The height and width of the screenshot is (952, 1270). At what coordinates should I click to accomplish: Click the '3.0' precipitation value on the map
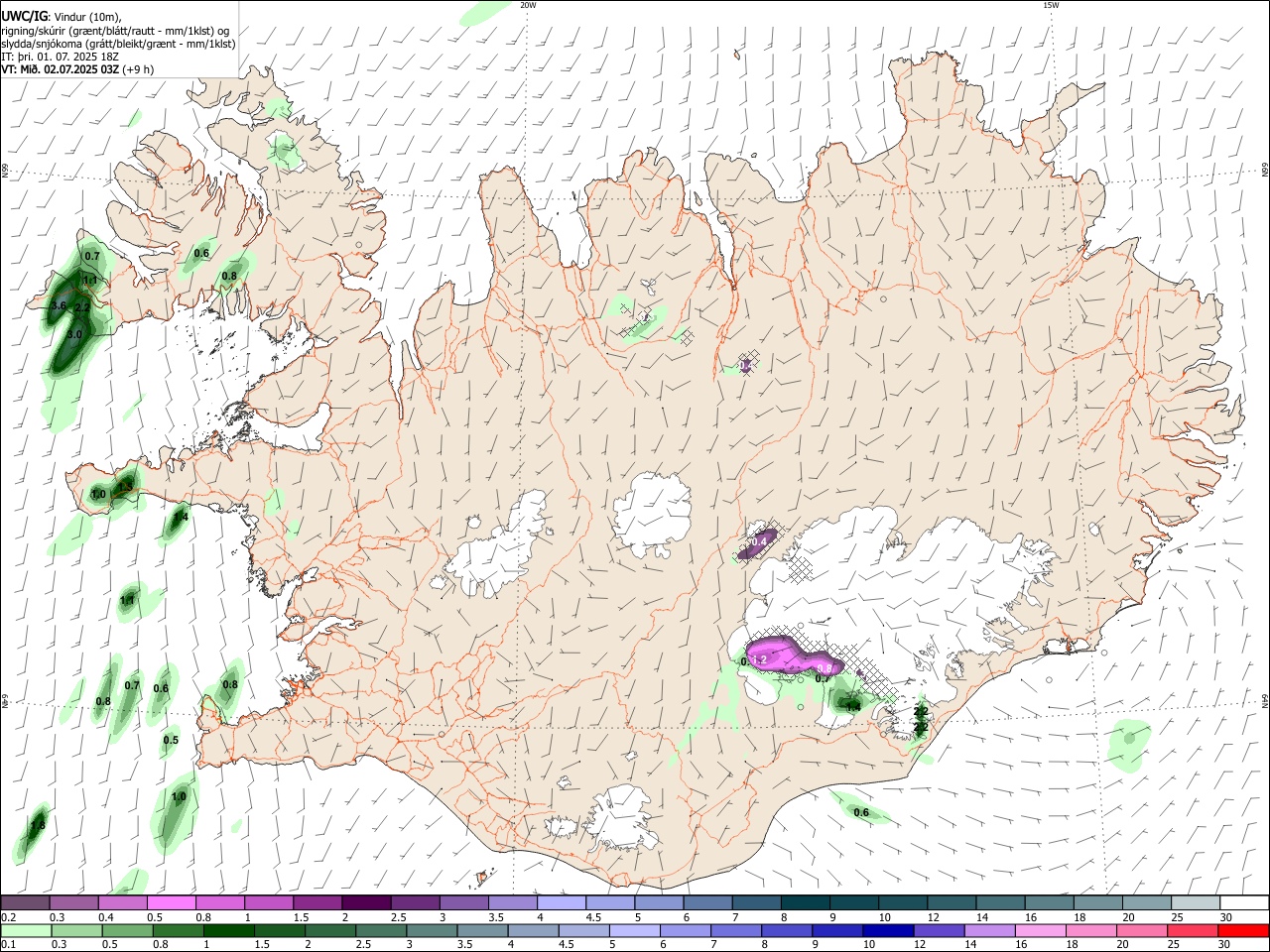(74, 335)
